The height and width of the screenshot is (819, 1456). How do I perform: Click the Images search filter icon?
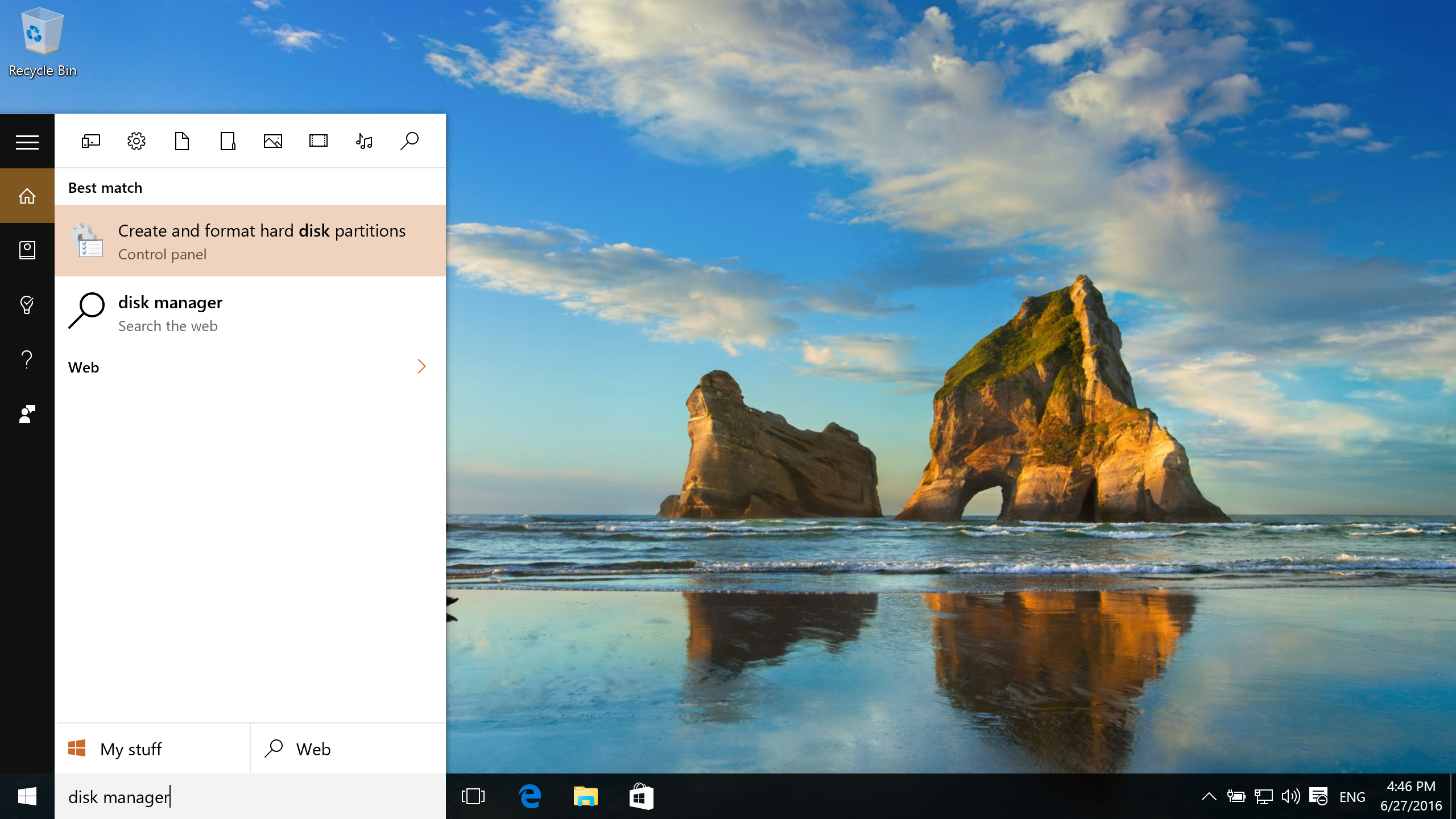(x=272, y=141)
